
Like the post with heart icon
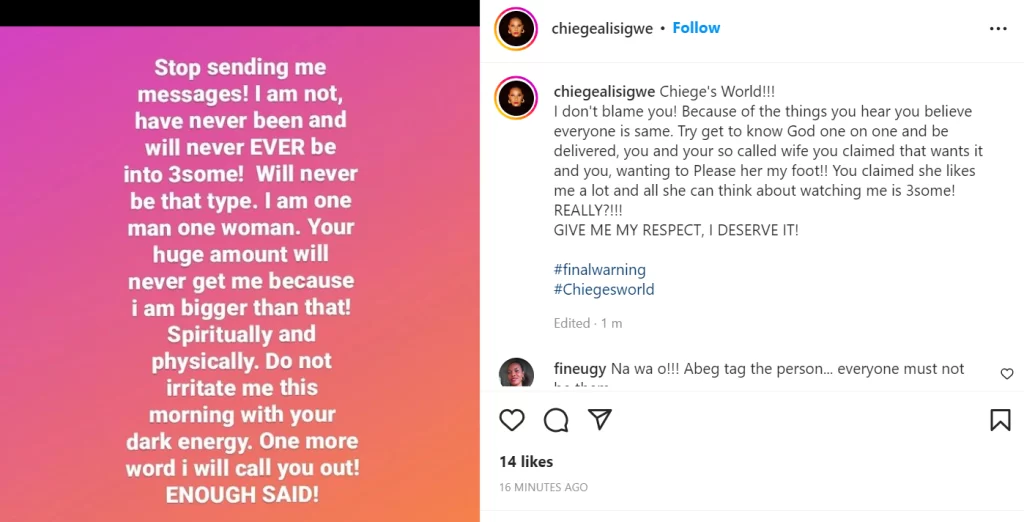point(512,420)
